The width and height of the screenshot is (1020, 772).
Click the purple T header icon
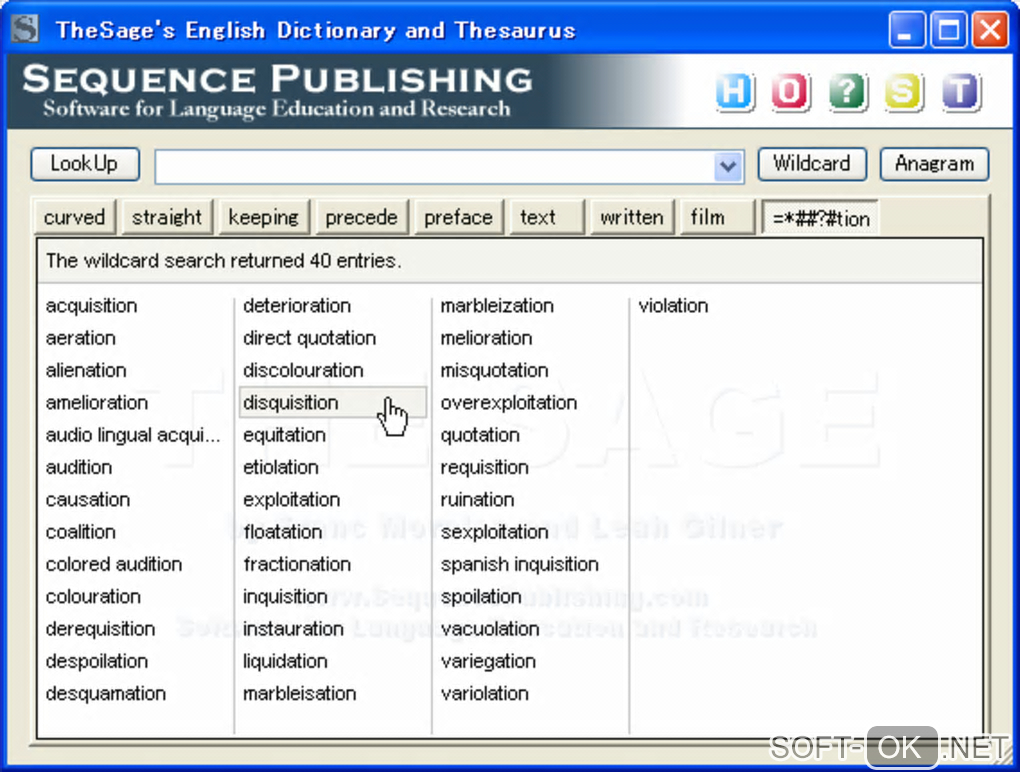coord(960,91)
